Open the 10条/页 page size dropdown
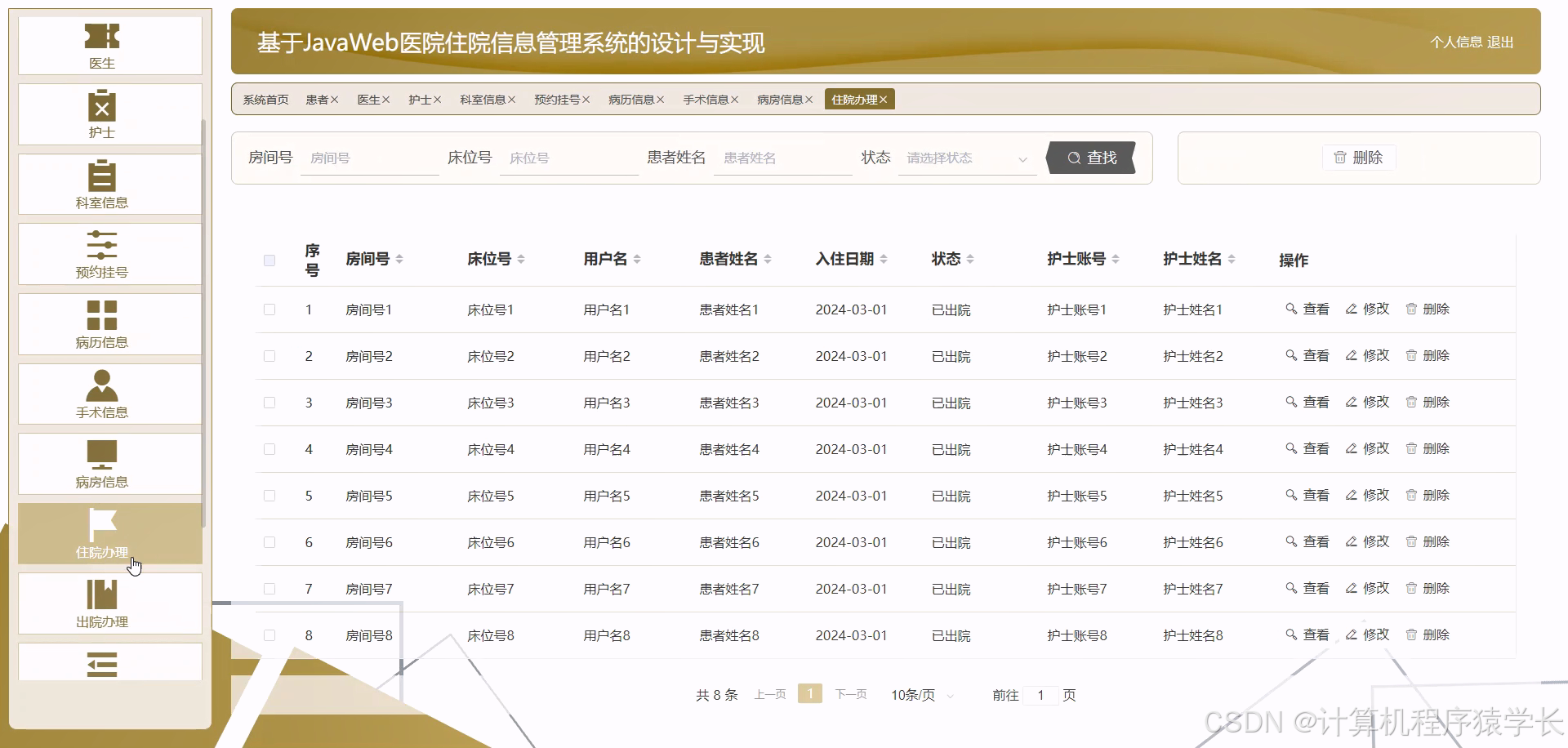Screen dimensions: 1568x748 click(x=920, y=695)
